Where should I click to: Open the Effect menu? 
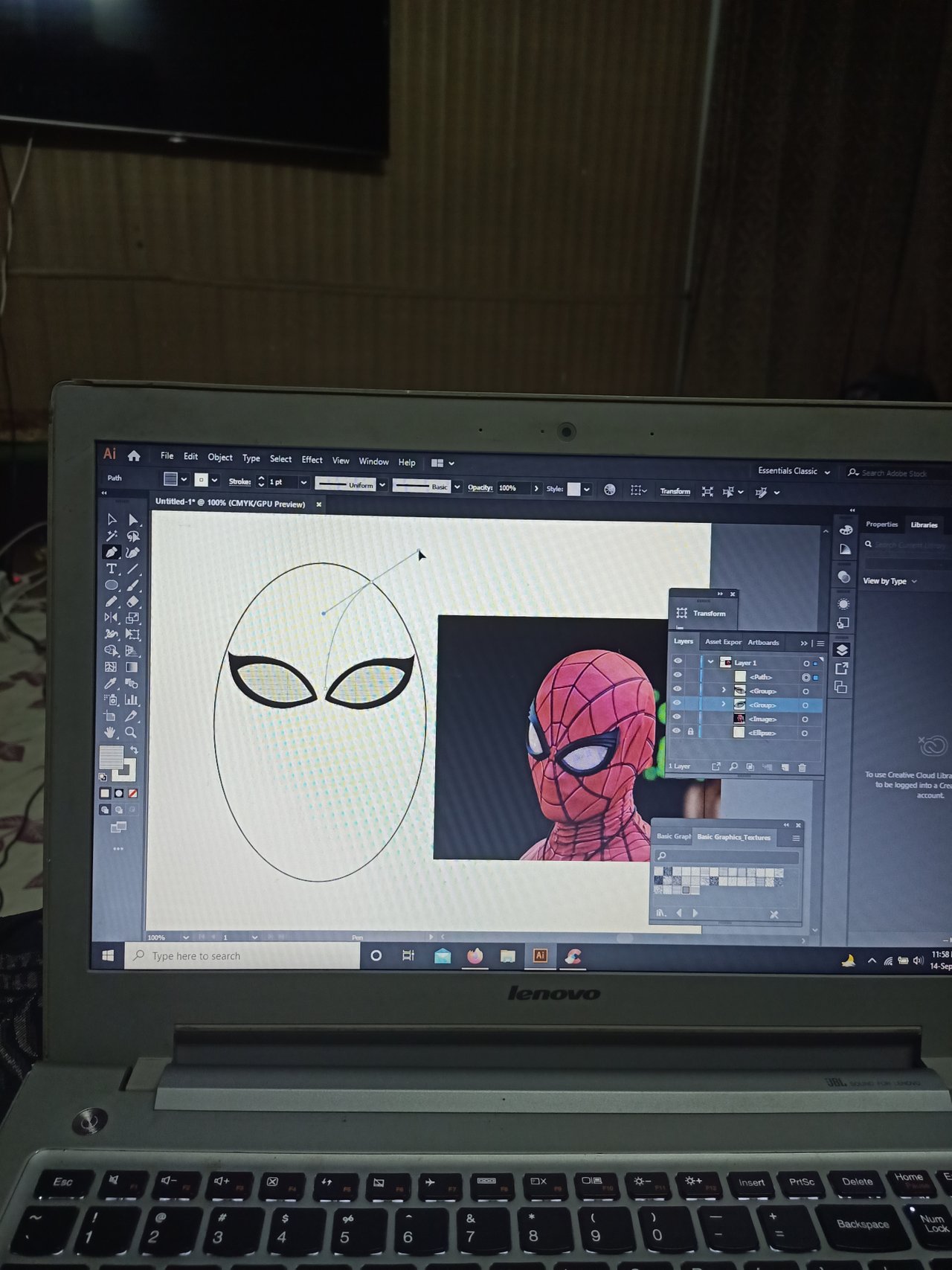click(312, 460)
